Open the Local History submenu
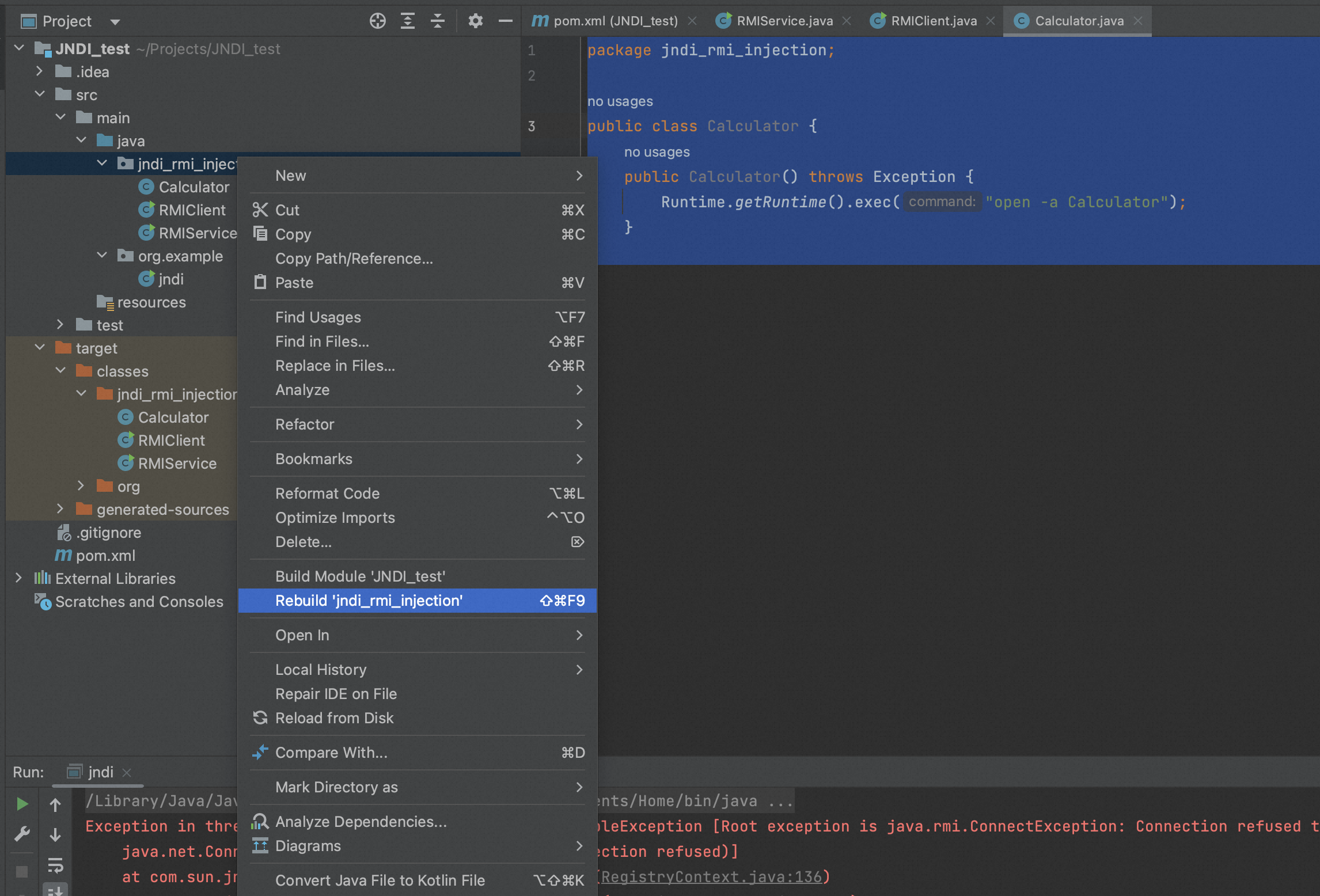Image resolution: width=1320 pixels, height=896 pixels. click(x=418, y=670)
